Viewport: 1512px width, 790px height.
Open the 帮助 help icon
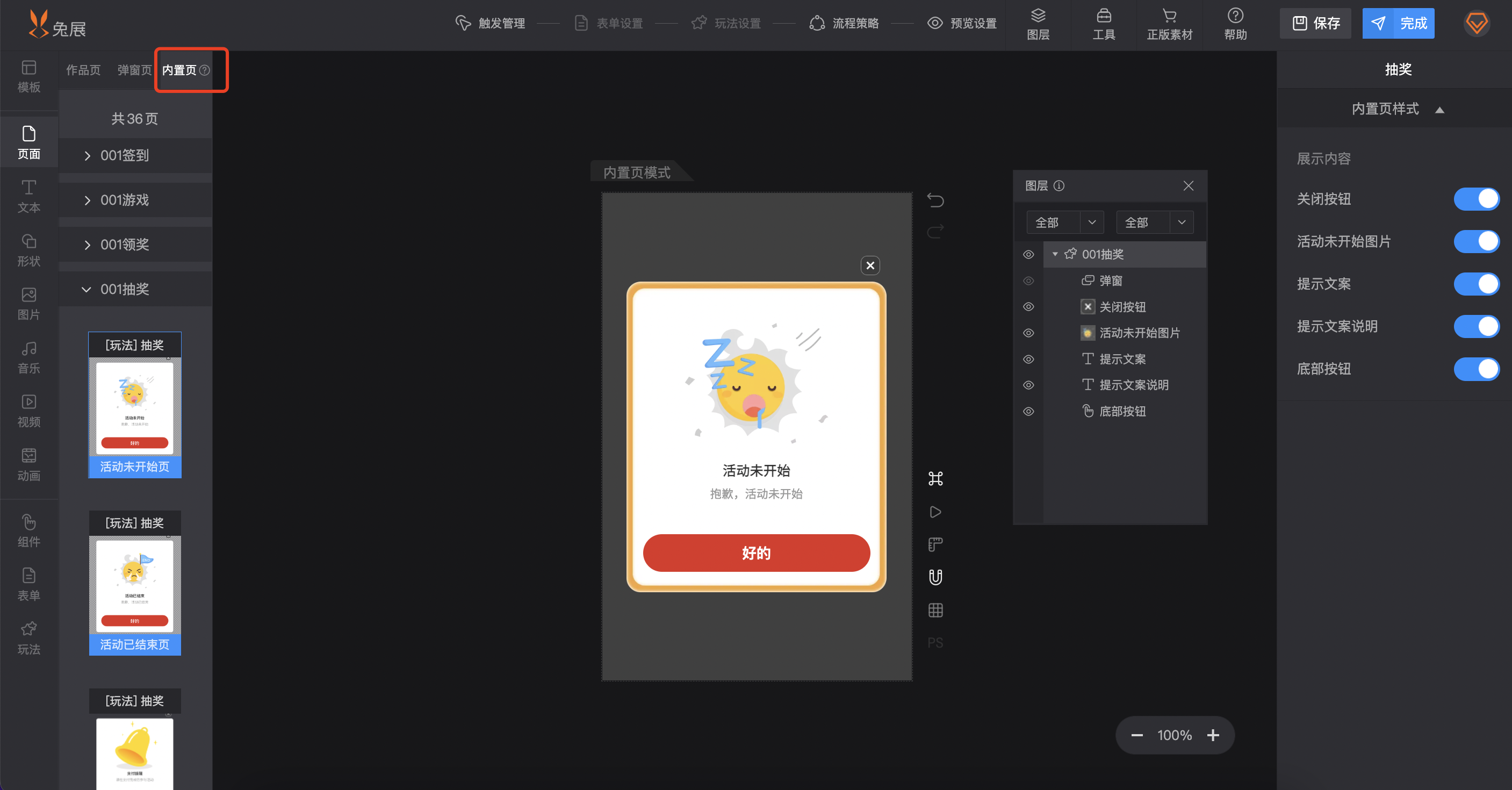coord(1235,24)
